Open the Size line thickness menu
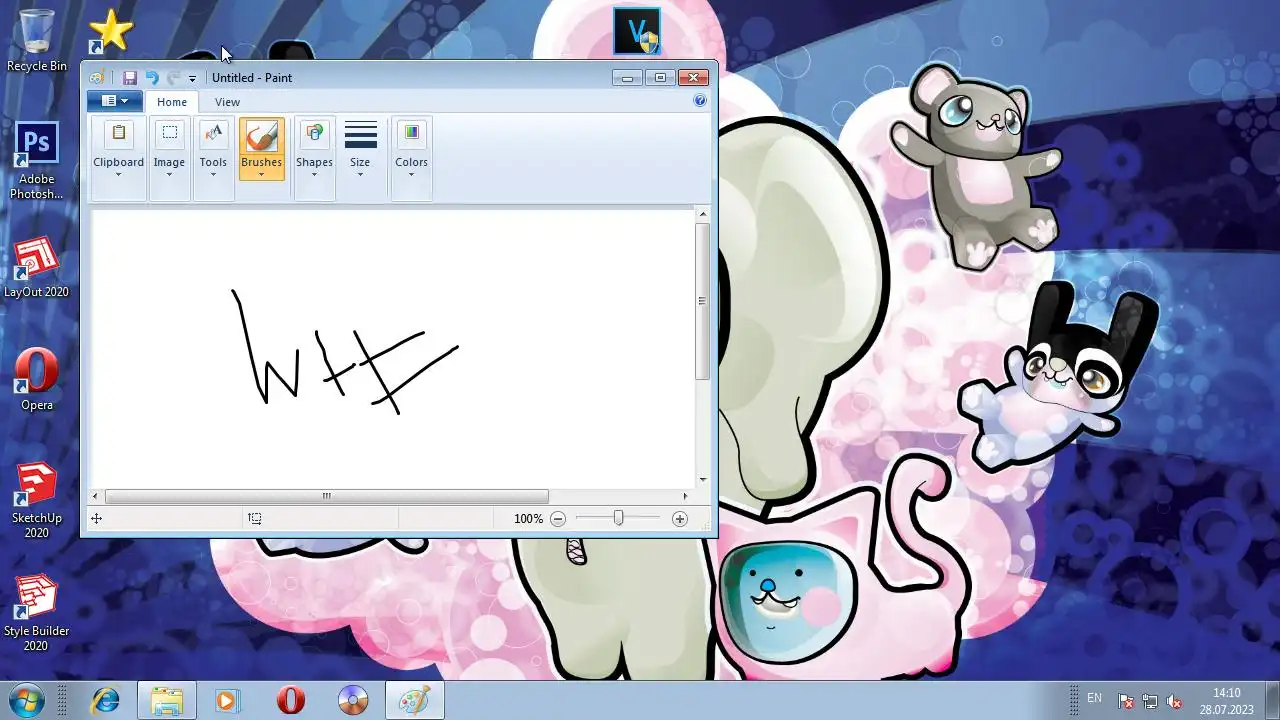This screenshot has height=720, width=1280. pyautogui.click(x=360, y=149)
